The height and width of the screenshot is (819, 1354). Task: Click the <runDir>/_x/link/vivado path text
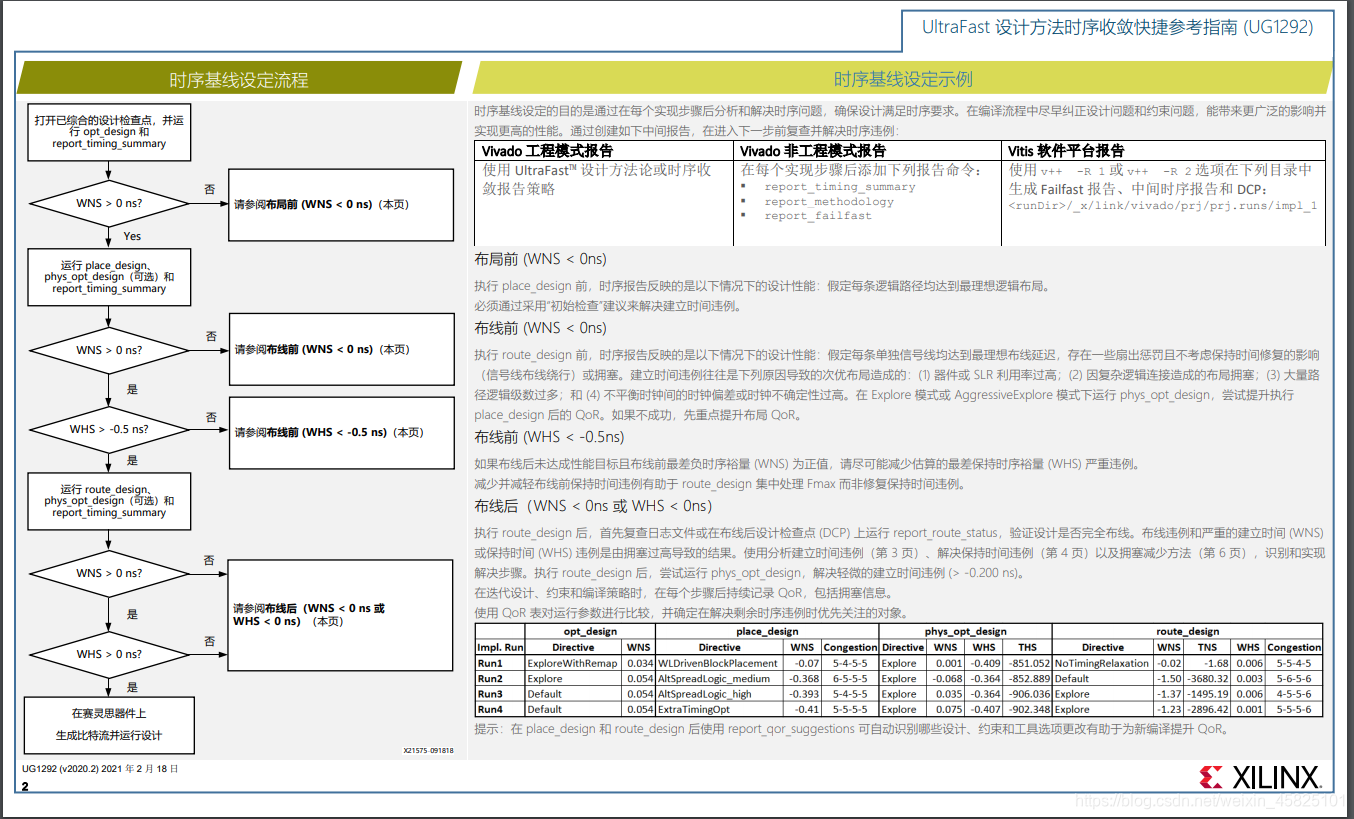(1162, 206)
